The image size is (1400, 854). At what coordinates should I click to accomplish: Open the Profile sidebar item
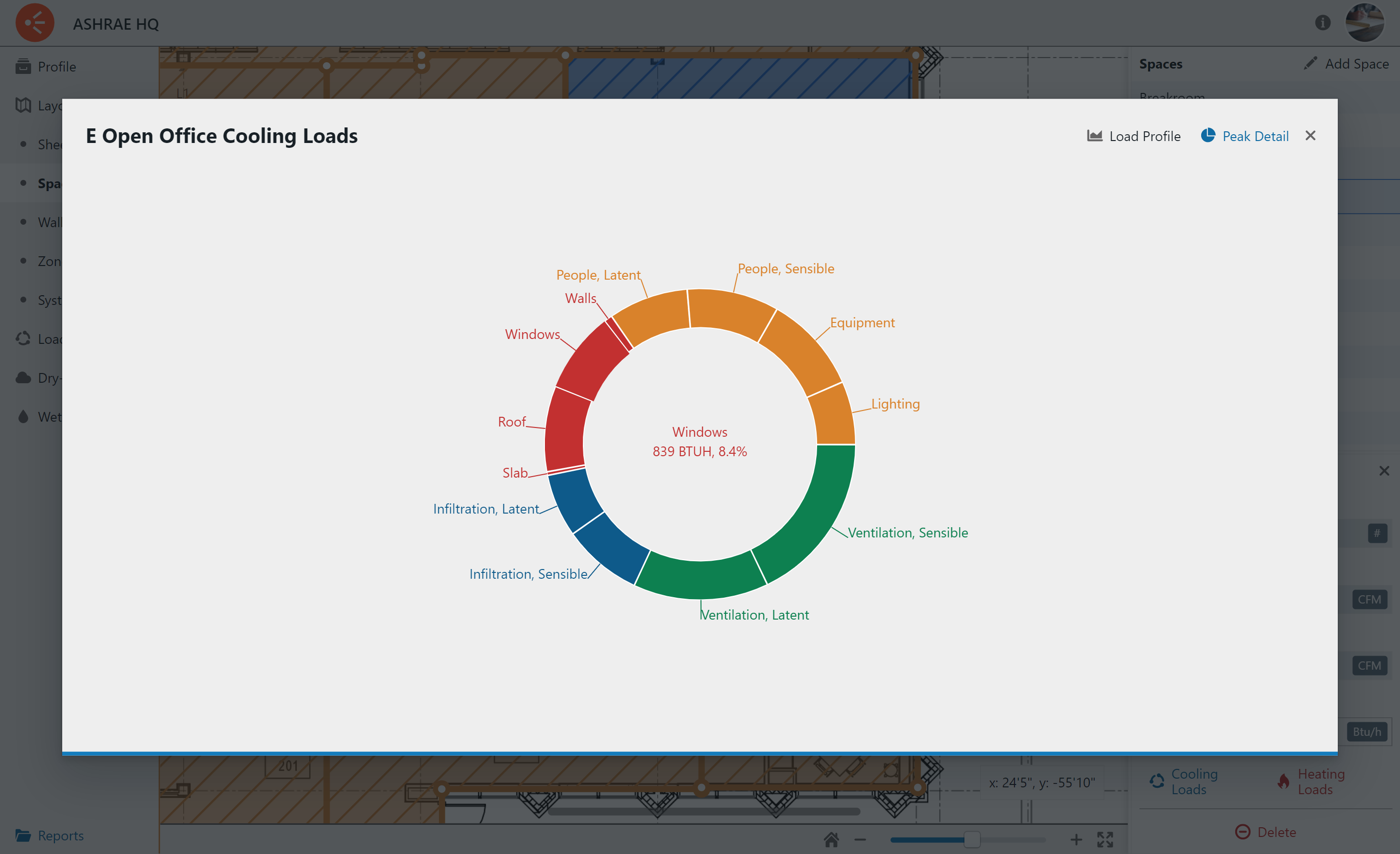click(x=56, y=67)
